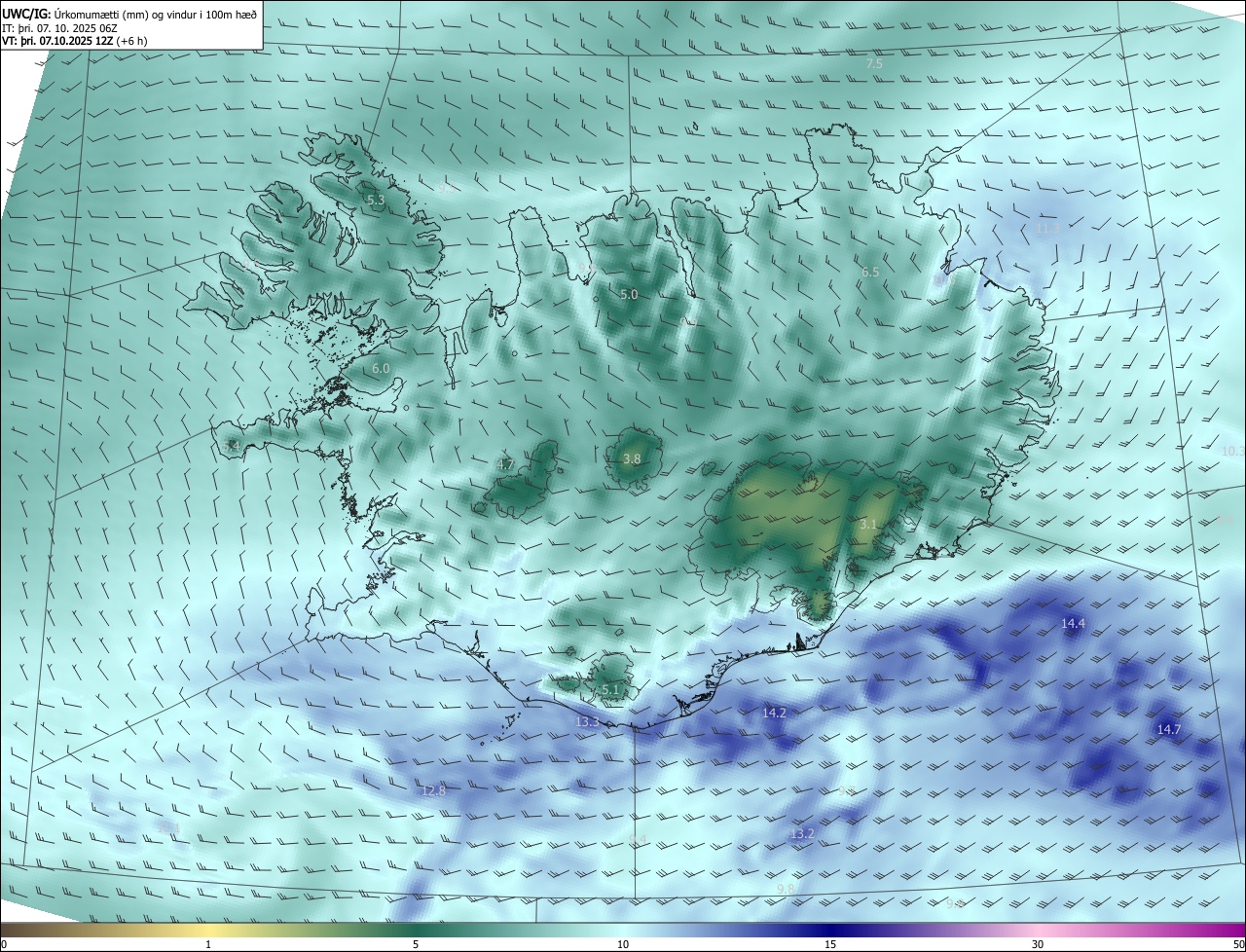Click the 10.3 value label at the eastern edge
Image resolution: width=1246 pixels, height=952 pixels.
[1232, 451]
